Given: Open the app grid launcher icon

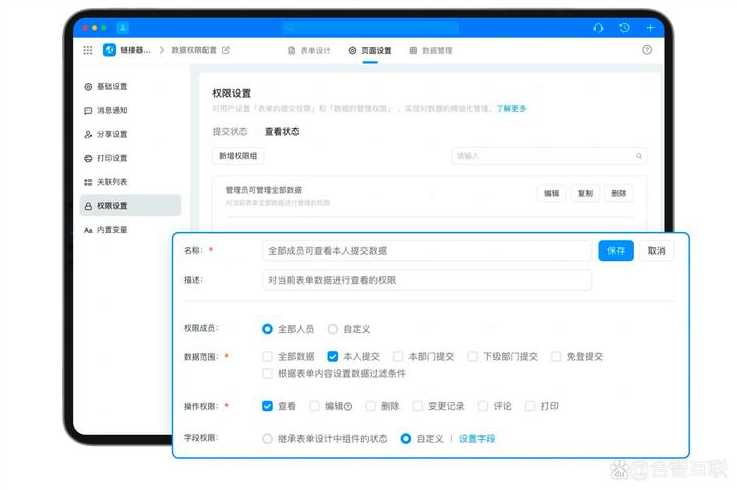Looking at the screenshot, I should click(88, 50).
